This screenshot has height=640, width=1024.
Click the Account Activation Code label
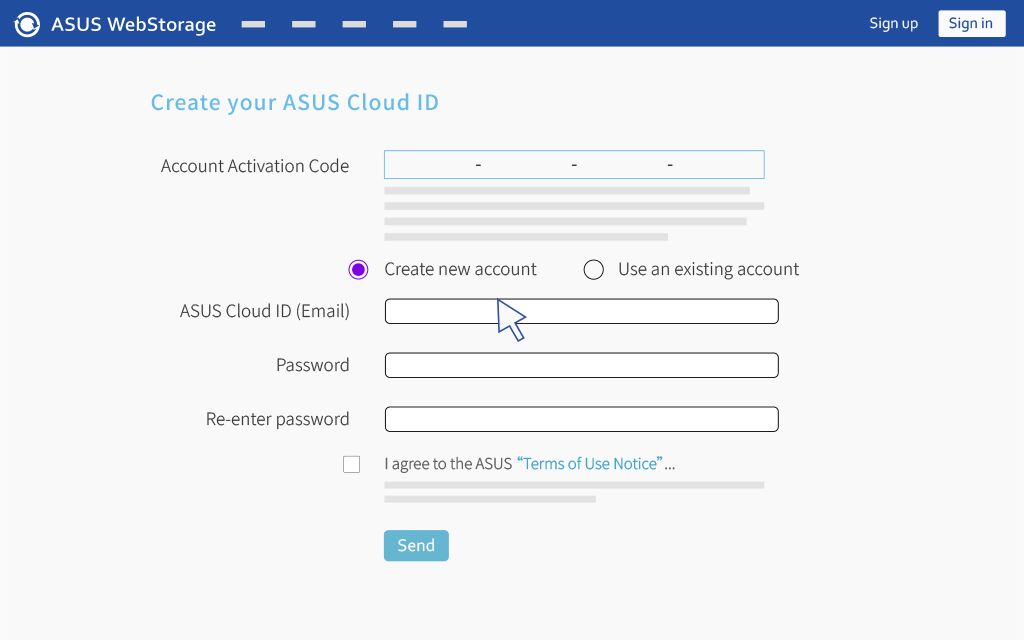pos(255,166)
